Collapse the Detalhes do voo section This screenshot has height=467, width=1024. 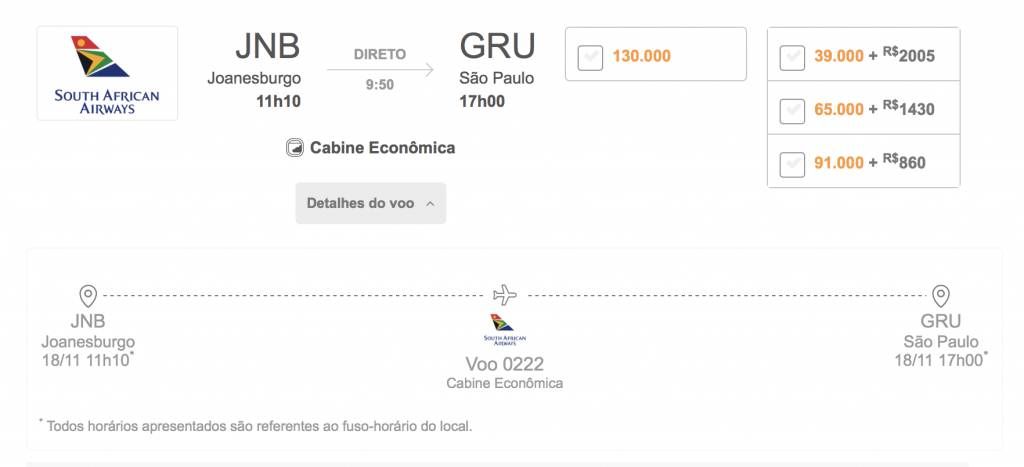[371, 203]
